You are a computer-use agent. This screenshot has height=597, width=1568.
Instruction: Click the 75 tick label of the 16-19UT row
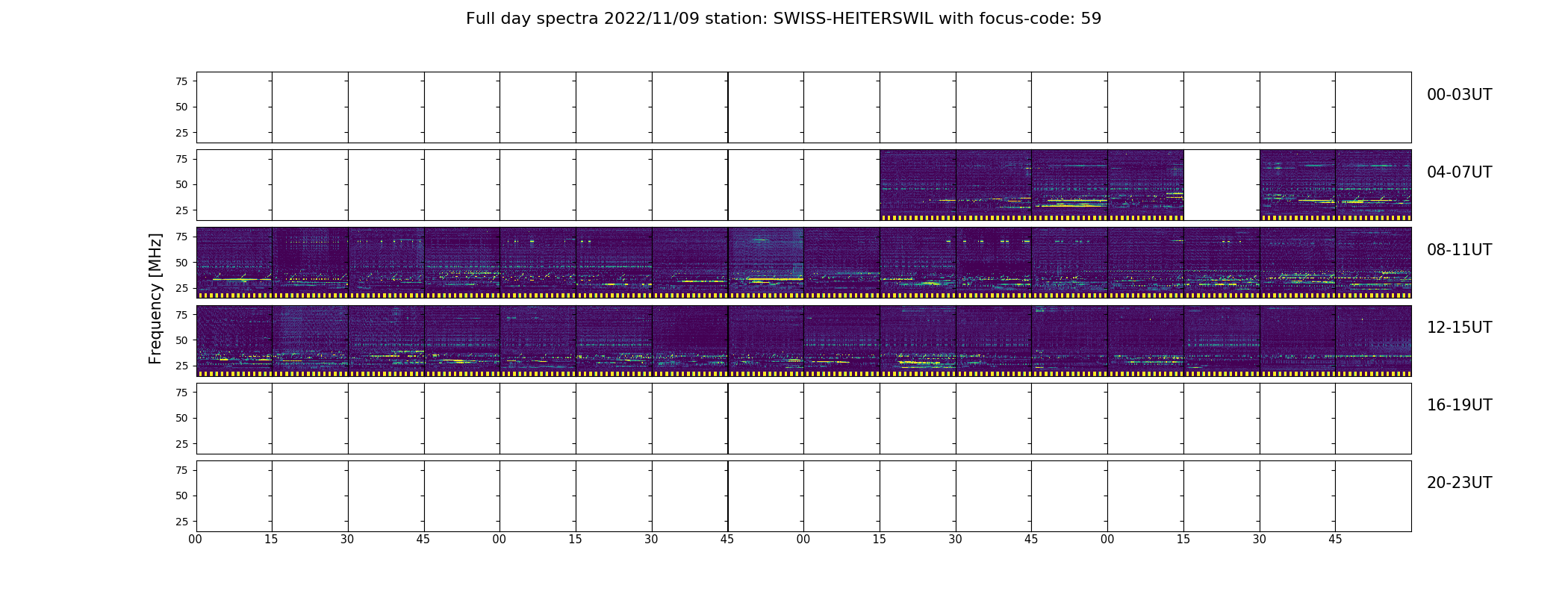pos(181,393)
